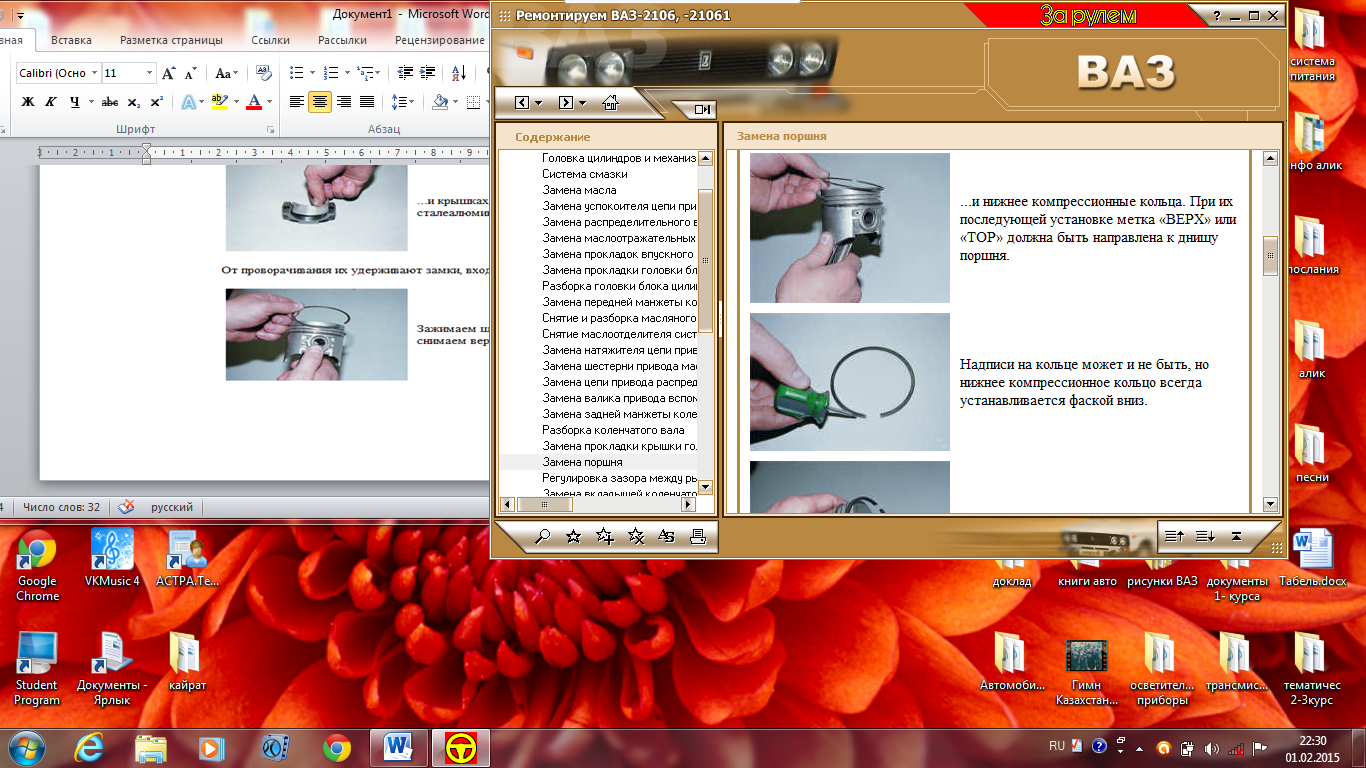
Task: Open underline style dropdown arrow
Action: click(x=90, y=102)
